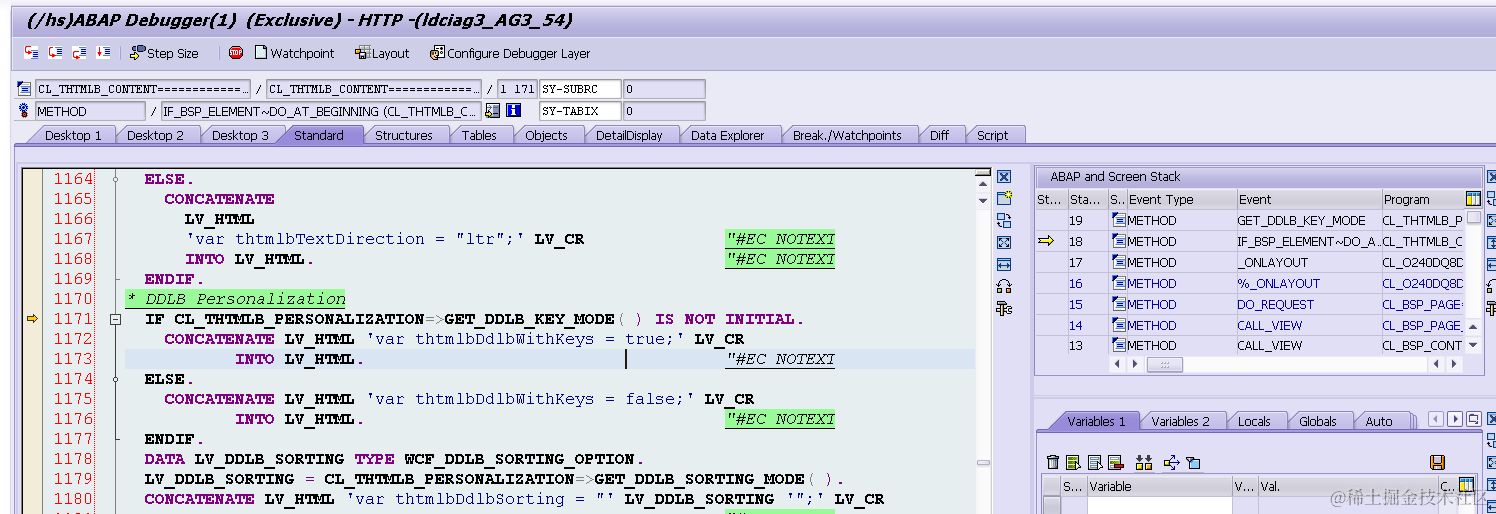The height and width of the screenshot is (514, 1496).
Task: Click navigate-to-source icon next to method name field
Action: click(492, 111)
